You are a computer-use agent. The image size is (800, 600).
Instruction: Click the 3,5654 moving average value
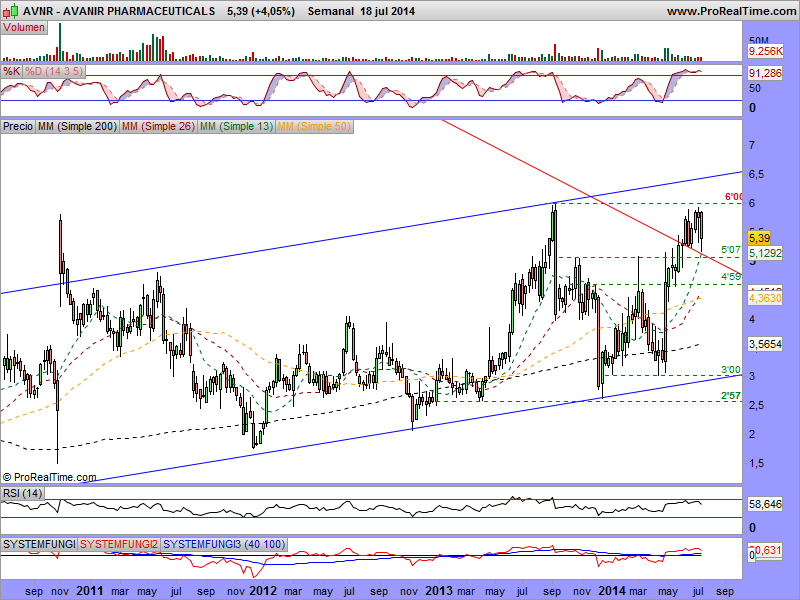[x=765, y=344]
